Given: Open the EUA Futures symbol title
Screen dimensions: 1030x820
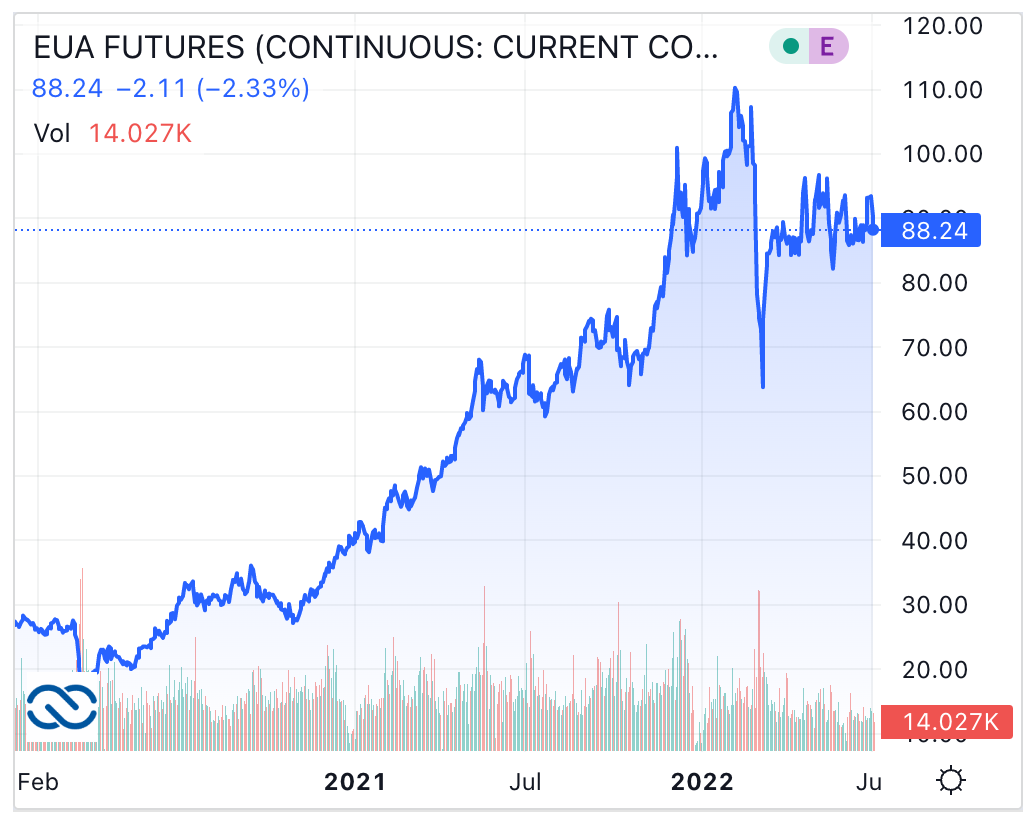Looking at the screenshot, I should 375,47.
